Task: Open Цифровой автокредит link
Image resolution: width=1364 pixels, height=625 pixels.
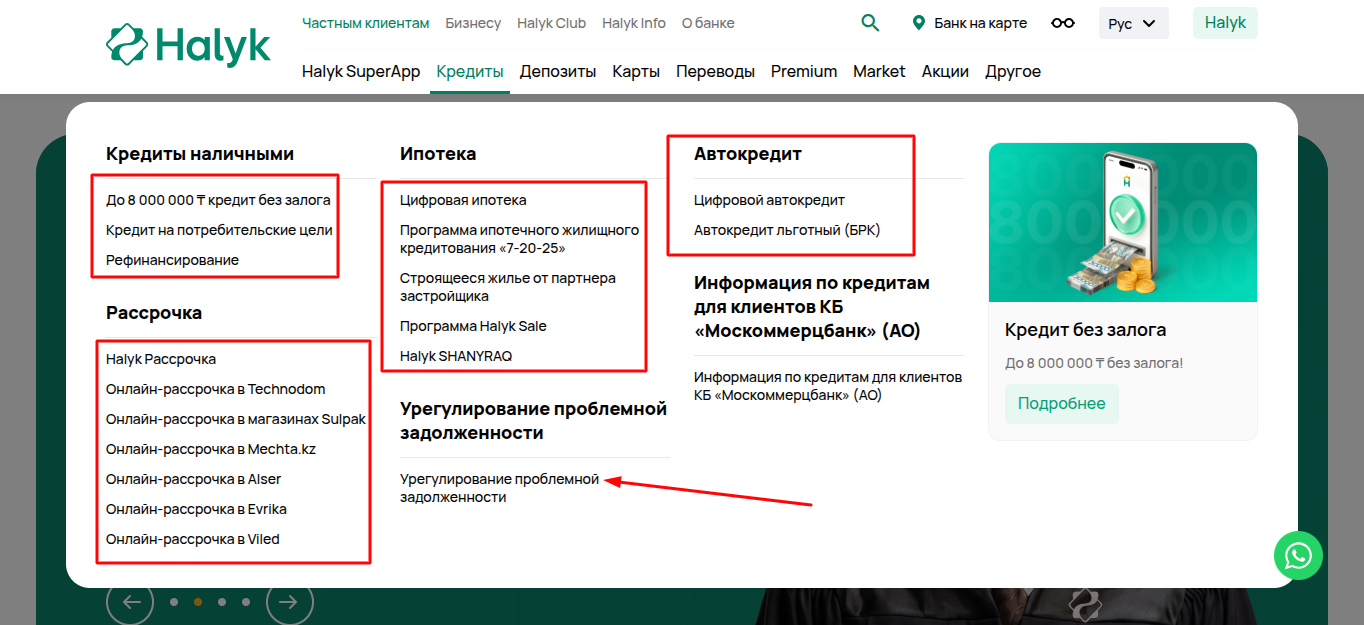Action: point(769,200)
